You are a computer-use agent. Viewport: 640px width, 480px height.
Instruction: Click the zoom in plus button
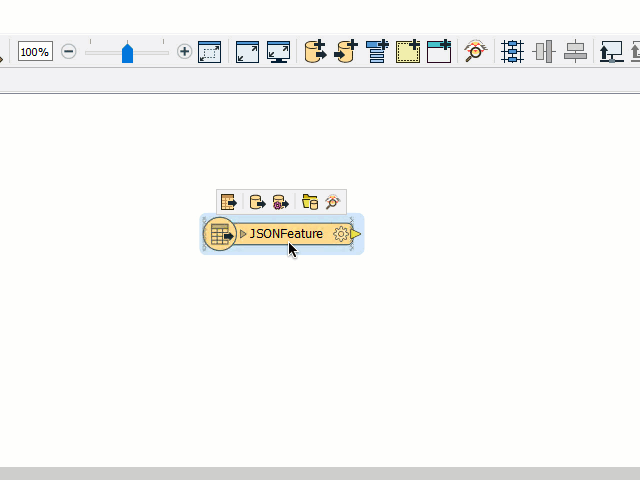[x=184, y=51]
